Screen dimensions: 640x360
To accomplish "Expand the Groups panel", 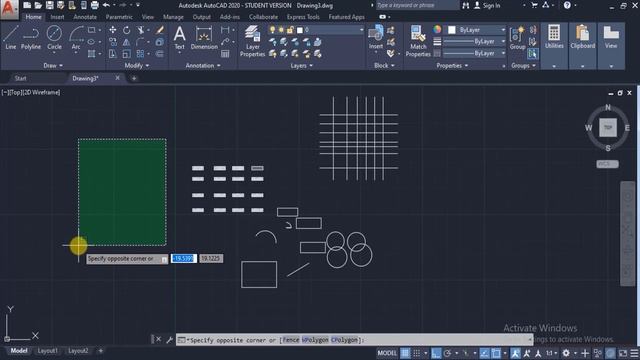I will coord(523,65).
